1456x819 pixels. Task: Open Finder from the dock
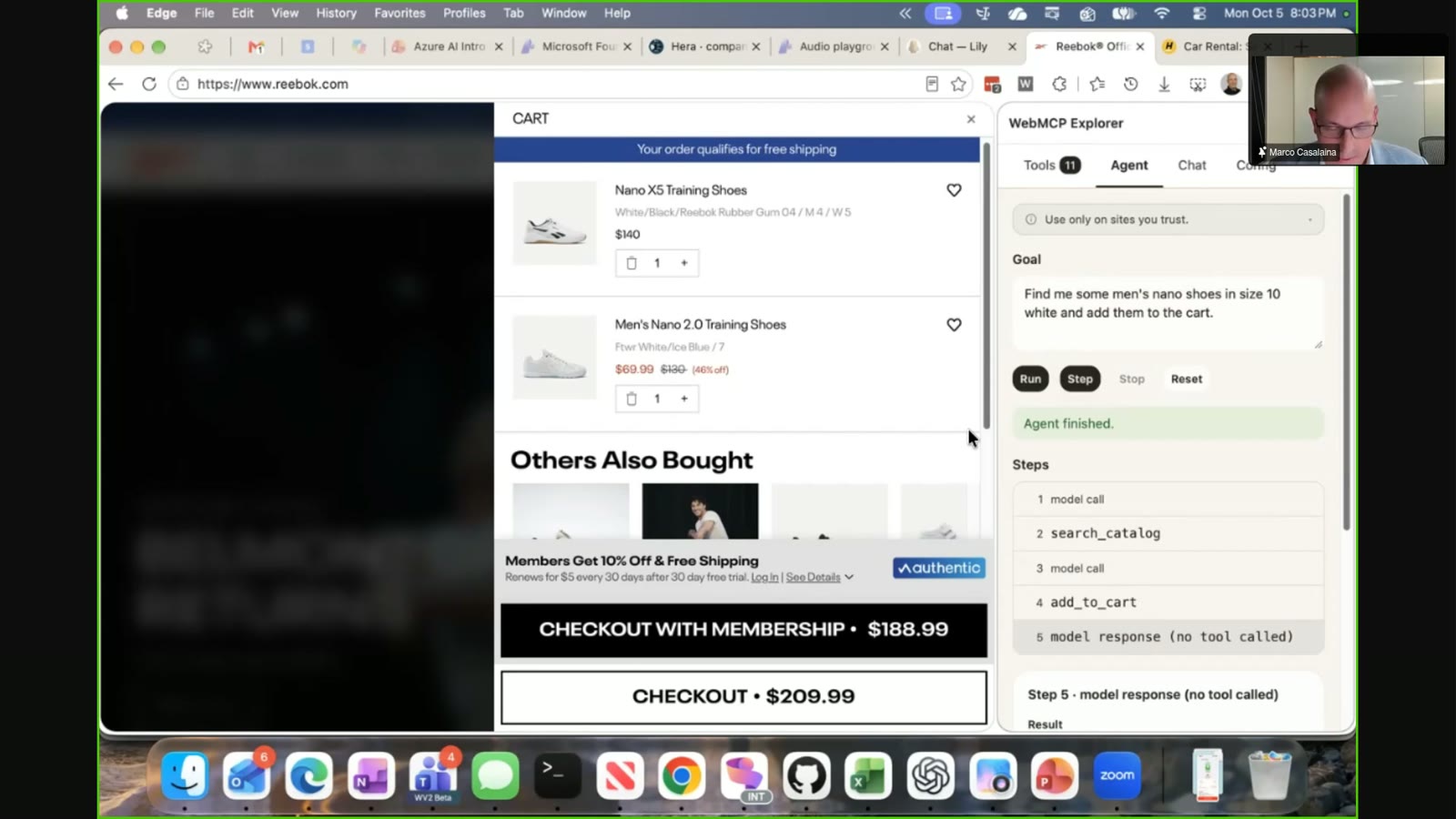coord(185,775)
